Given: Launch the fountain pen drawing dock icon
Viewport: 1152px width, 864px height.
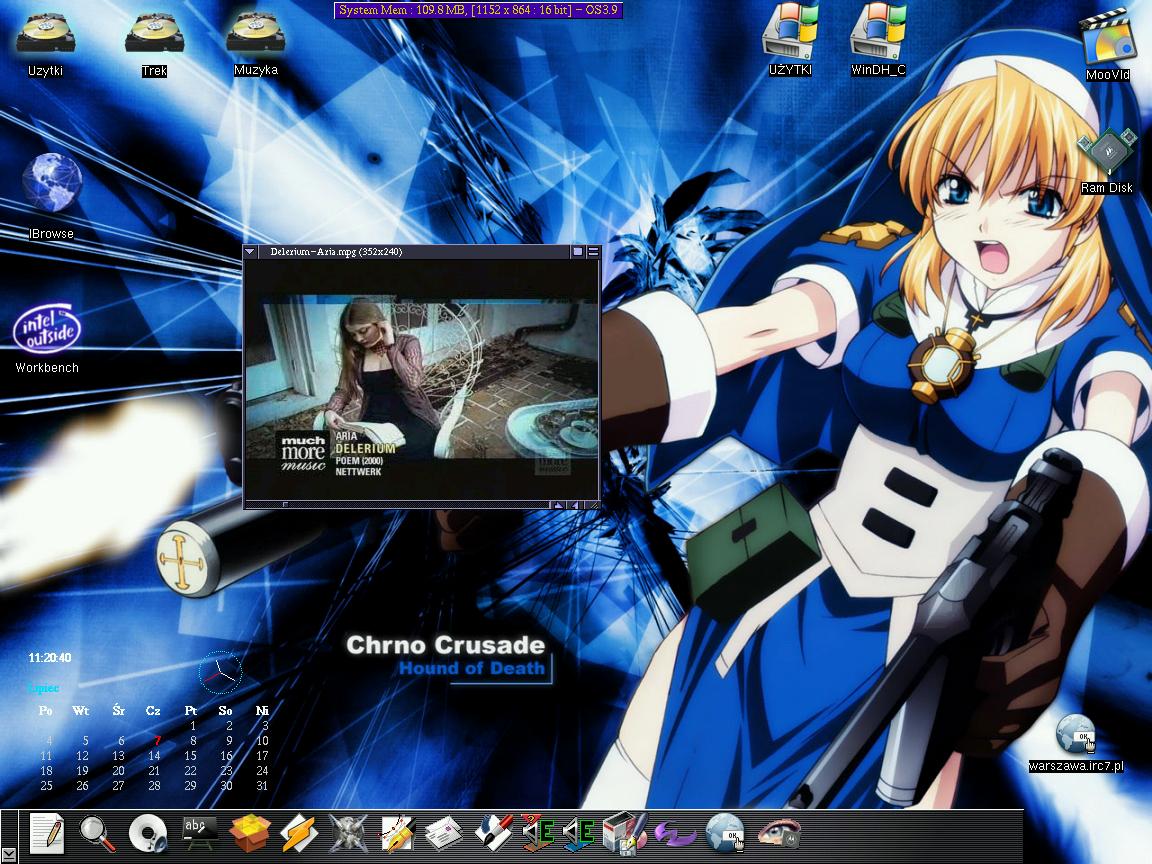Looking at the screenshot, I should click(x=397, y=834).
